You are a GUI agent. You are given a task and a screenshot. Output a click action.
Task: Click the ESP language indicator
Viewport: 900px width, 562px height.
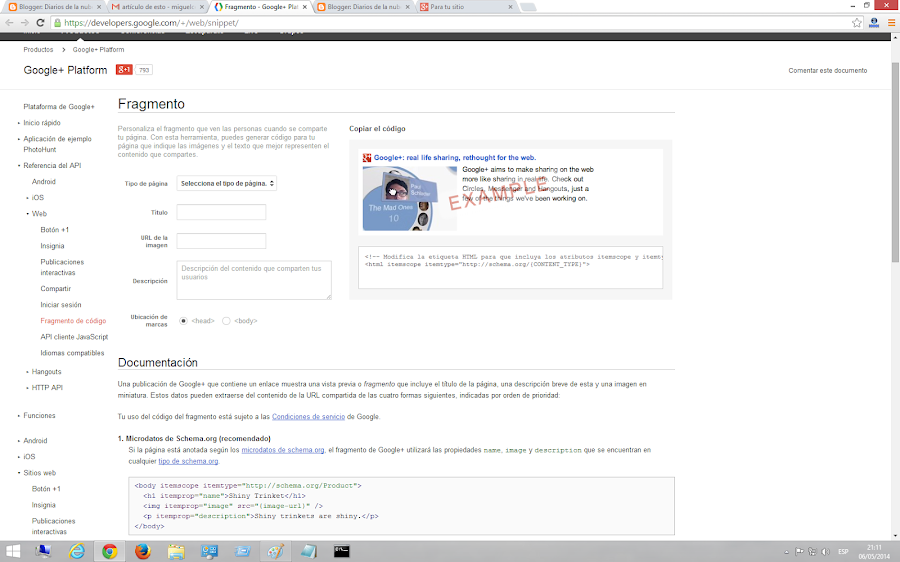tap(843, 552)
